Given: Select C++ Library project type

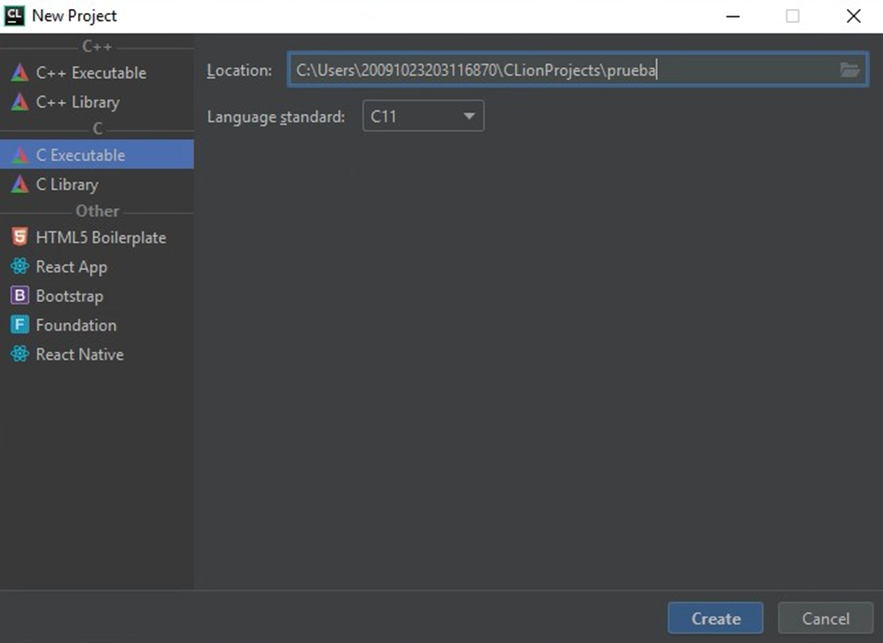Looking at the screenshot, I should (x=97, y=102).
